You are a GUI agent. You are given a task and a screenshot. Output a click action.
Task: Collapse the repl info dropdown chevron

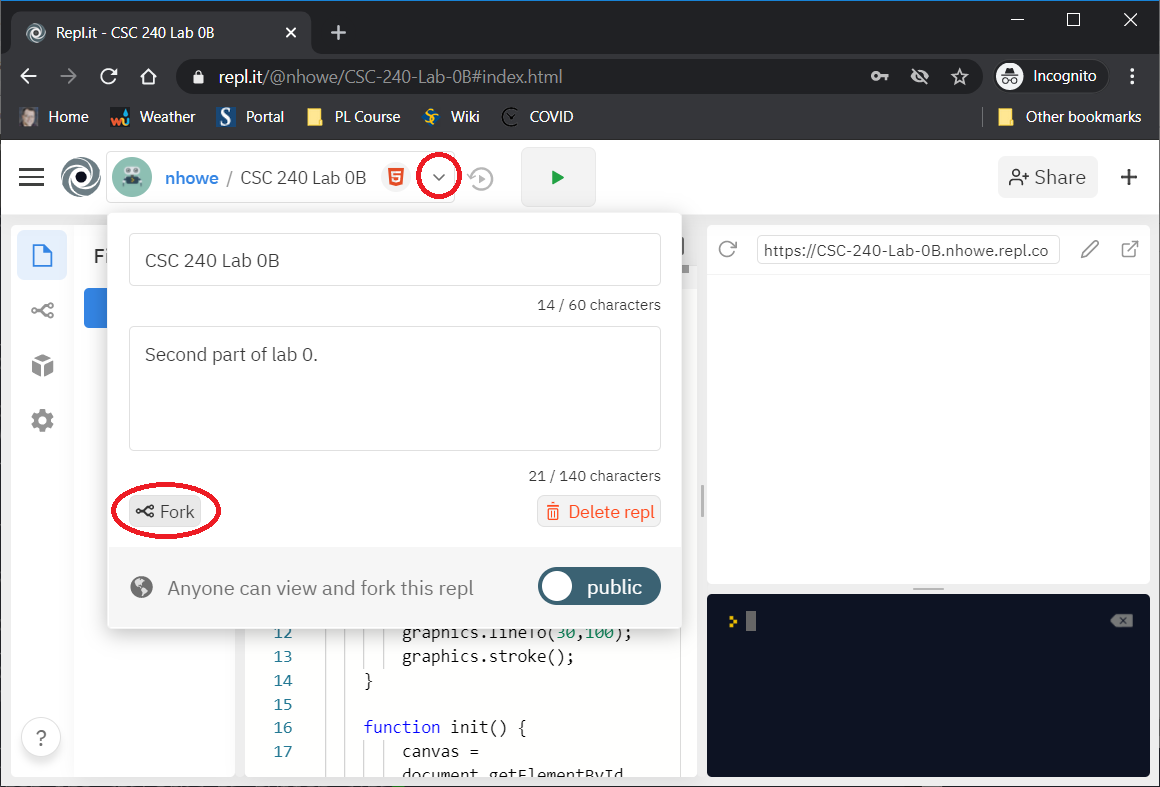pyautogui.click(x=439, y=178)
